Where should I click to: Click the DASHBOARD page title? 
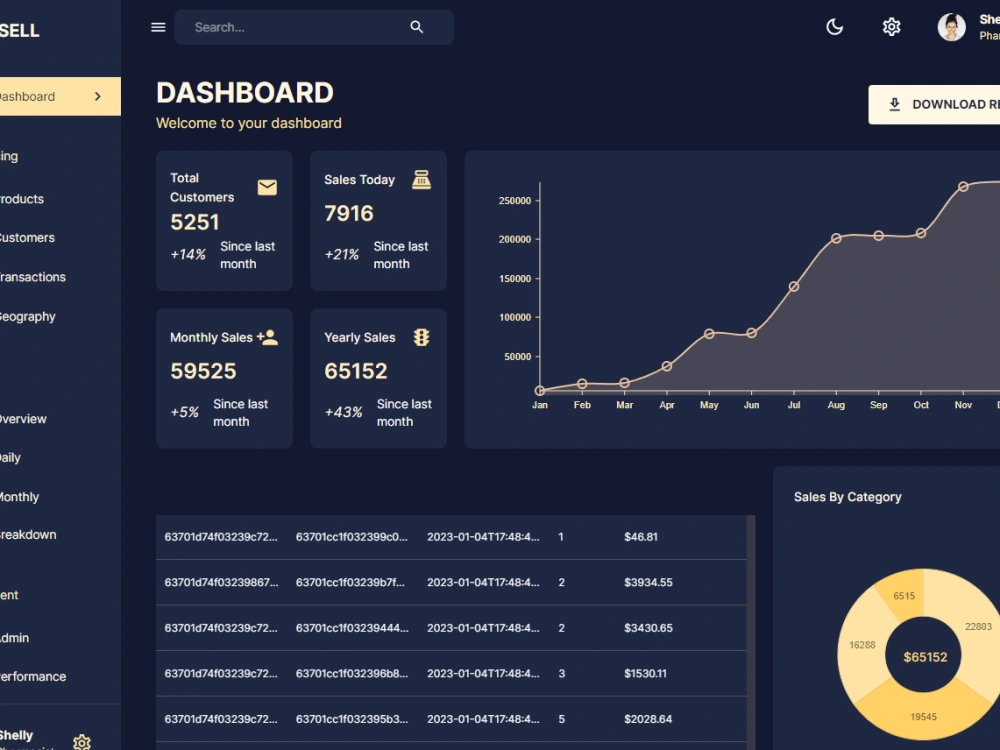coord(245,93)
